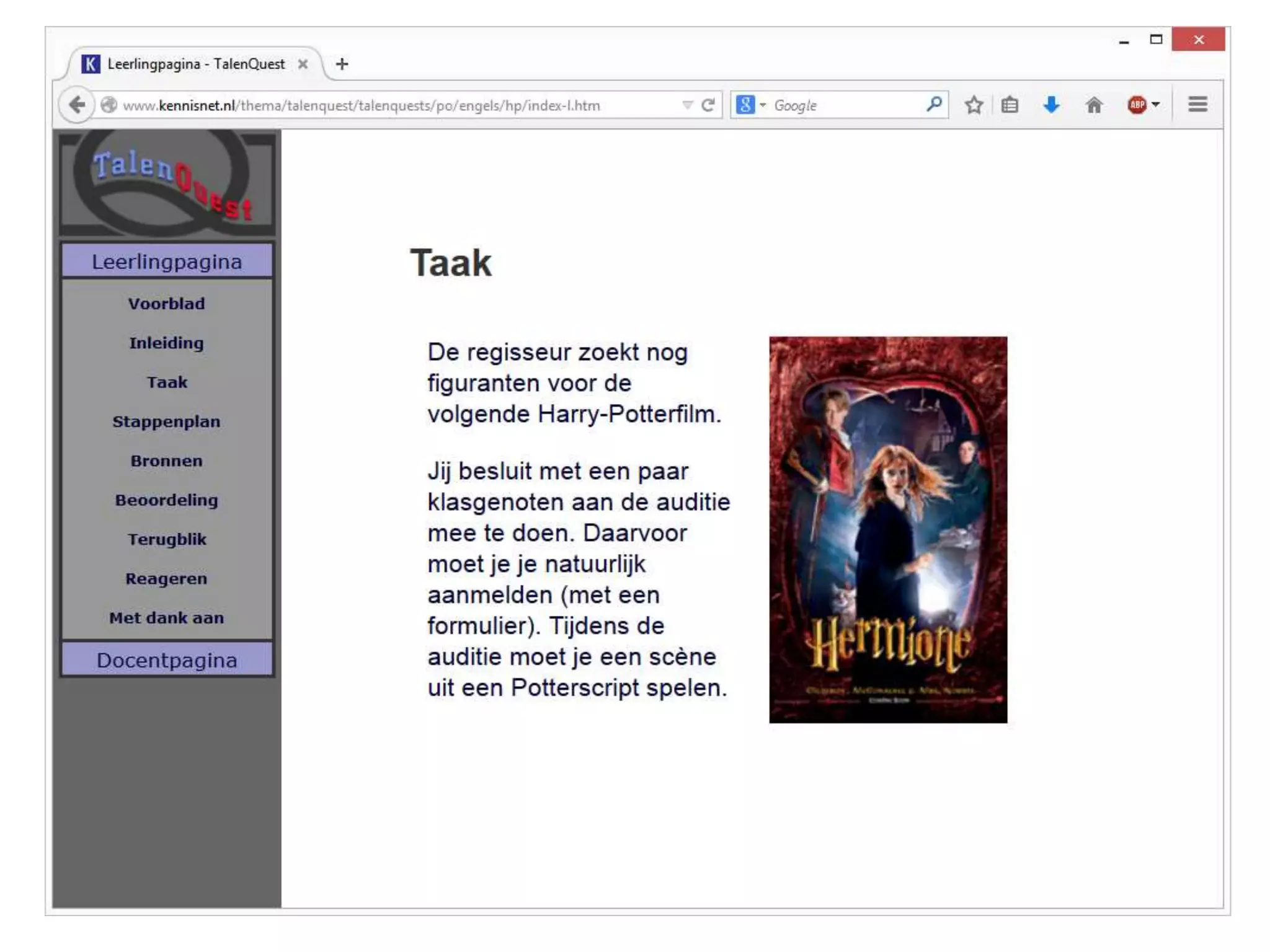1270x952 pixels.
Task: Close the Leerlingpagina tab
Action: click(303, 64)
